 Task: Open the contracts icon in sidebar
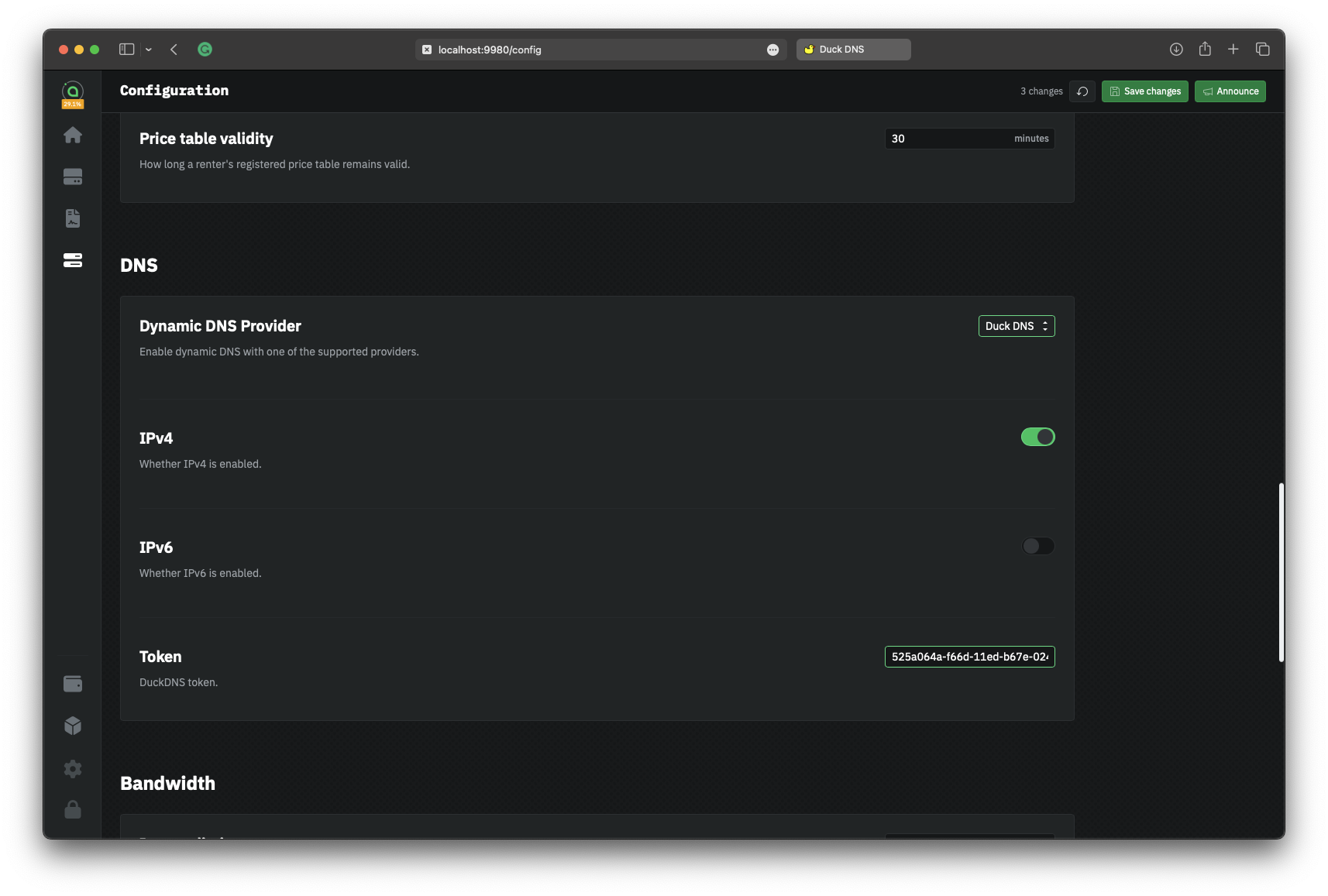[73, 218]
